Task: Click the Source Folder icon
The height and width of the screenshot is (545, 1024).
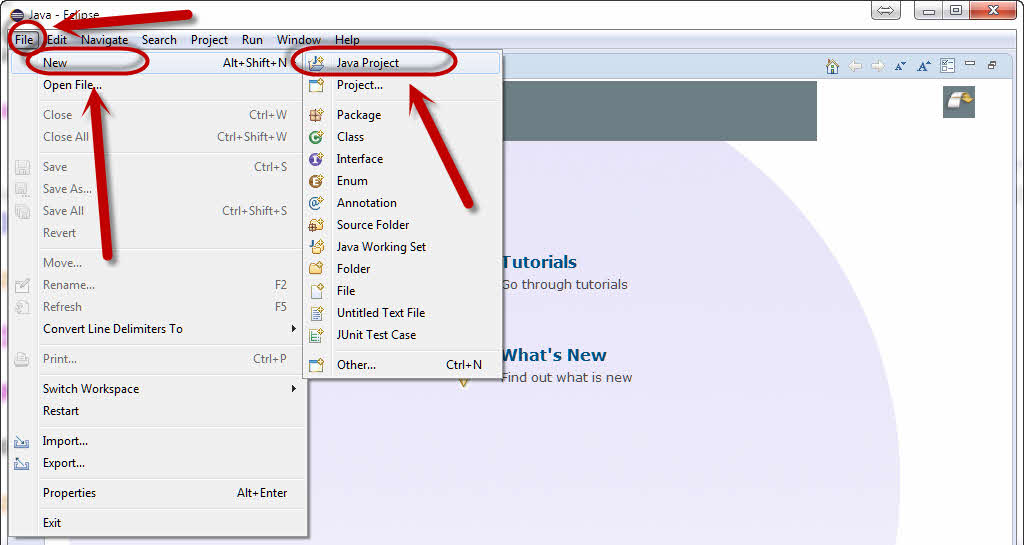Action: [317, 225]
